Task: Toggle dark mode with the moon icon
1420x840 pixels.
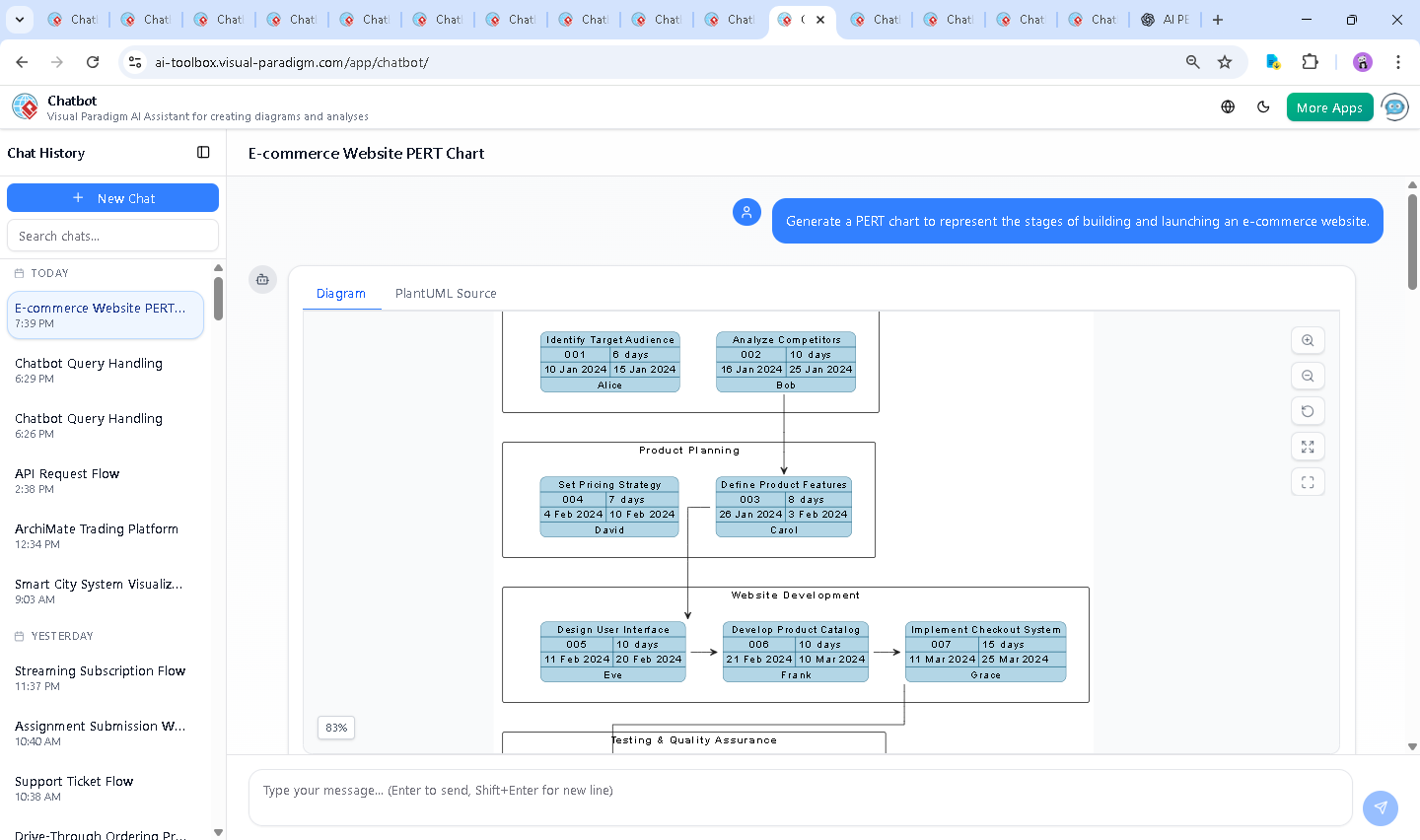Action: point(1263,107)
